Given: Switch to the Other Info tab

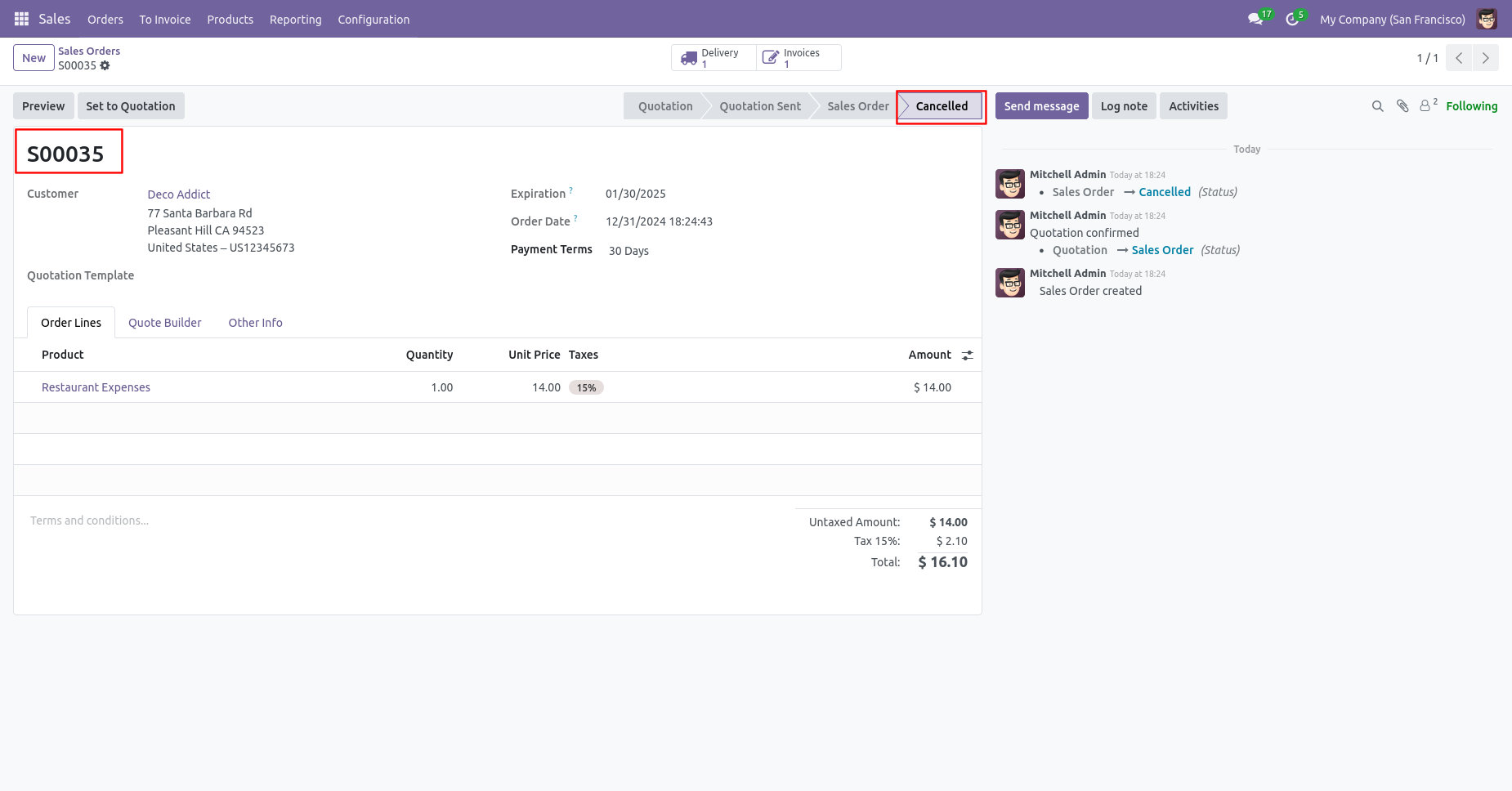Looking at the screenshot, I should 255,323.
